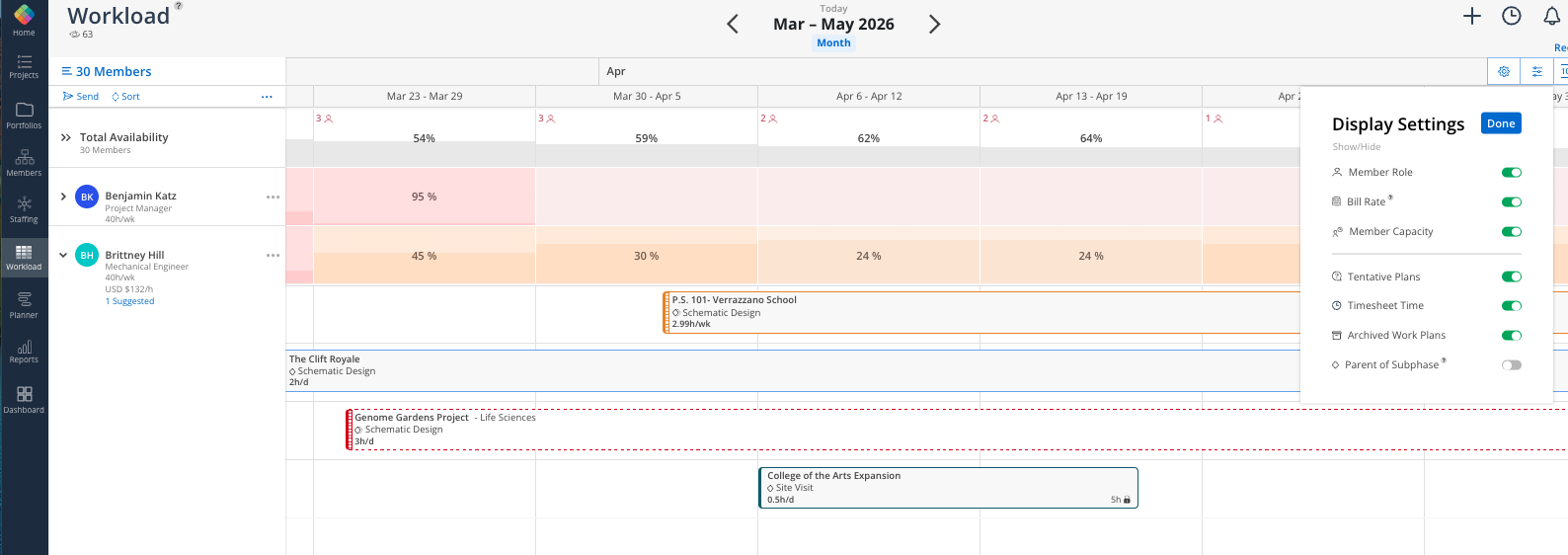Open the Staffing sidebar icon
1568x555 pixels.
(x=24, y=208)
